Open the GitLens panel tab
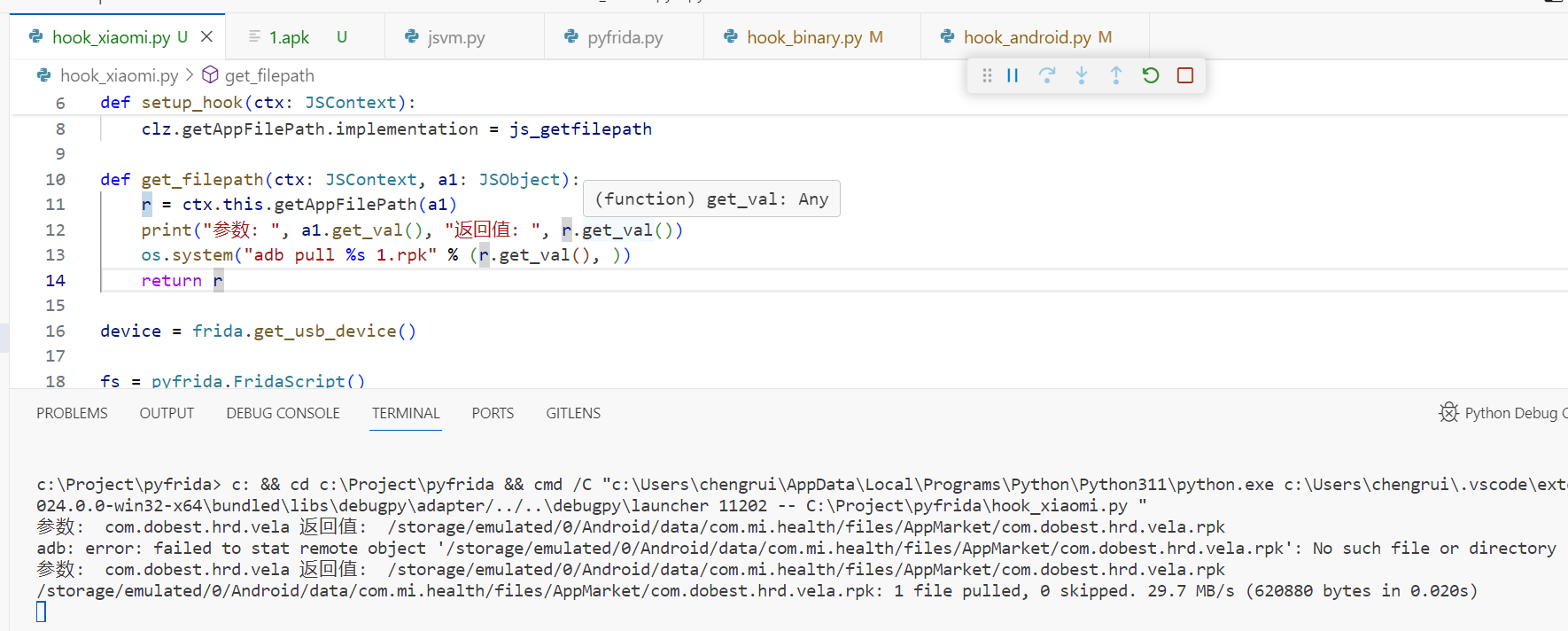 pos(573,413)
